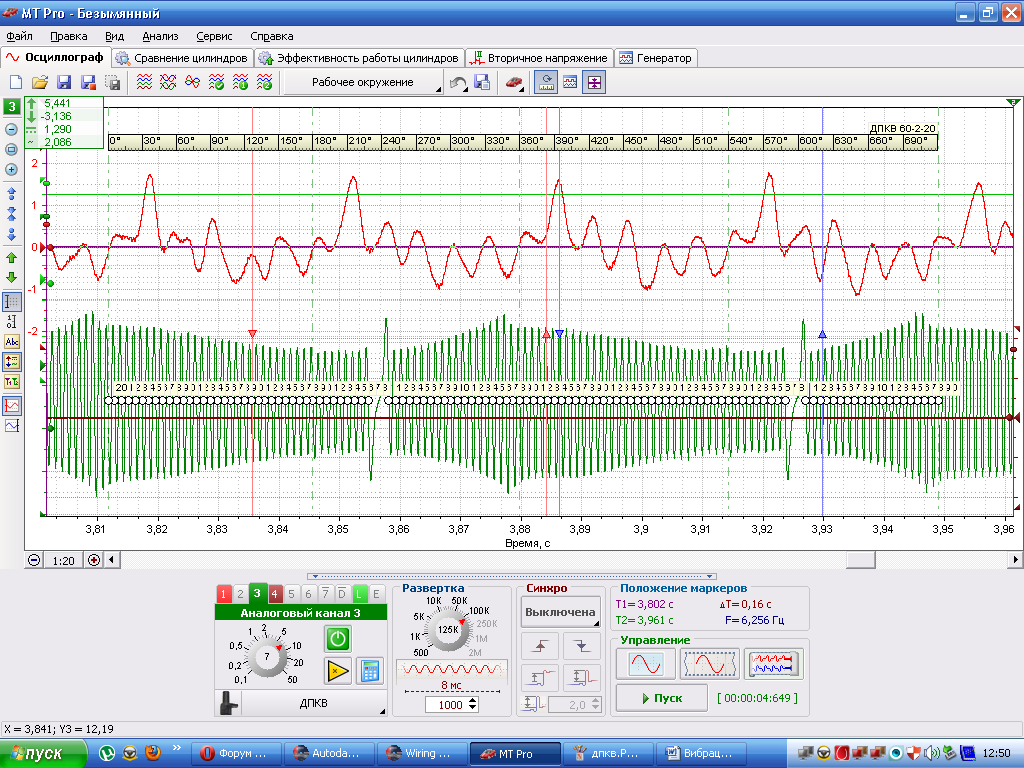Click the left sidebar's red plus zoom-in icon

tap(11, 170)
